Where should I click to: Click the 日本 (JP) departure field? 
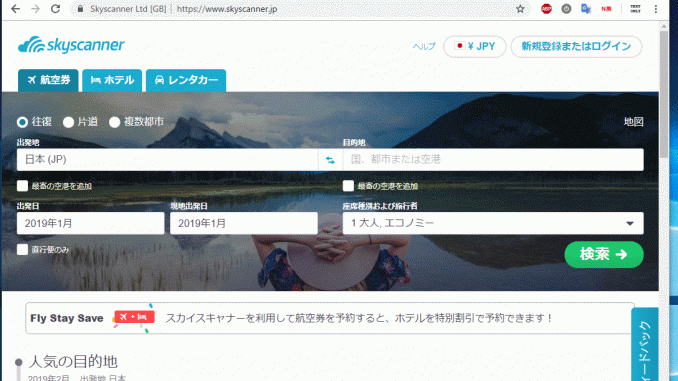tap(167, 160)
